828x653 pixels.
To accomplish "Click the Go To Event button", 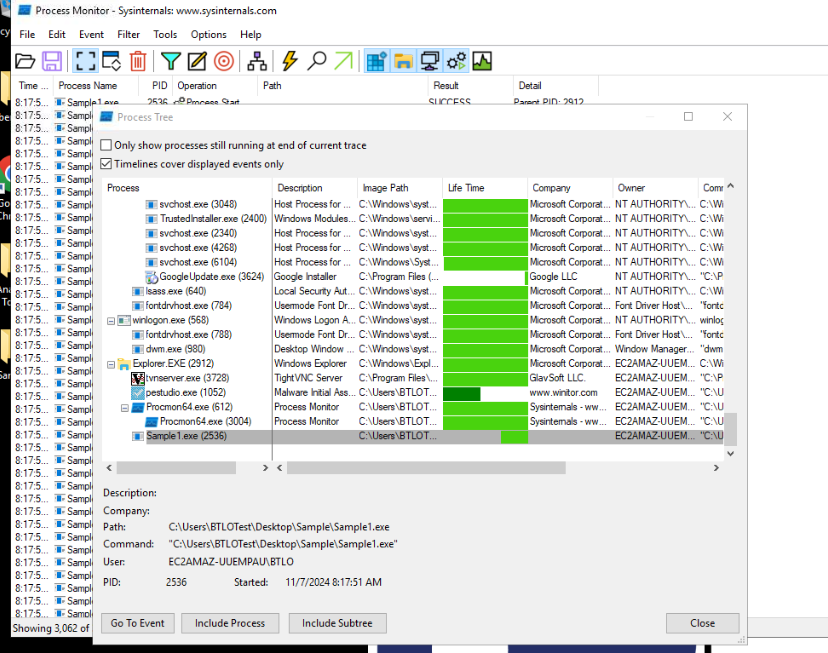I will [x=138, y=623].
